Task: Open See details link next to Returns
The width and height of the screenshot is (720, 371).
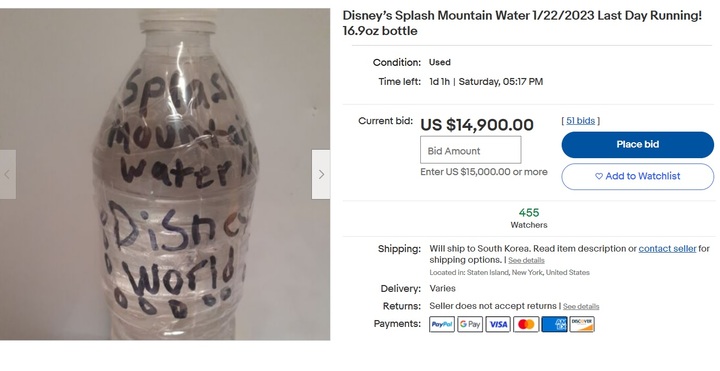Action: coord(581,306)
